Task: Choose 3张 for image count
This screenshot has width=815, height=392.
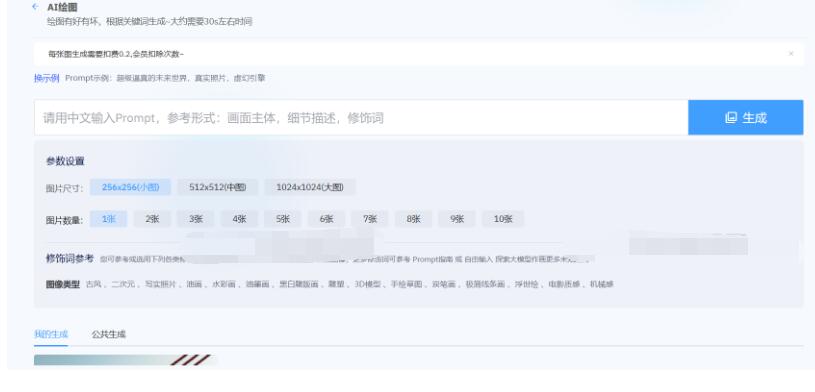Action: click(196, 219)
